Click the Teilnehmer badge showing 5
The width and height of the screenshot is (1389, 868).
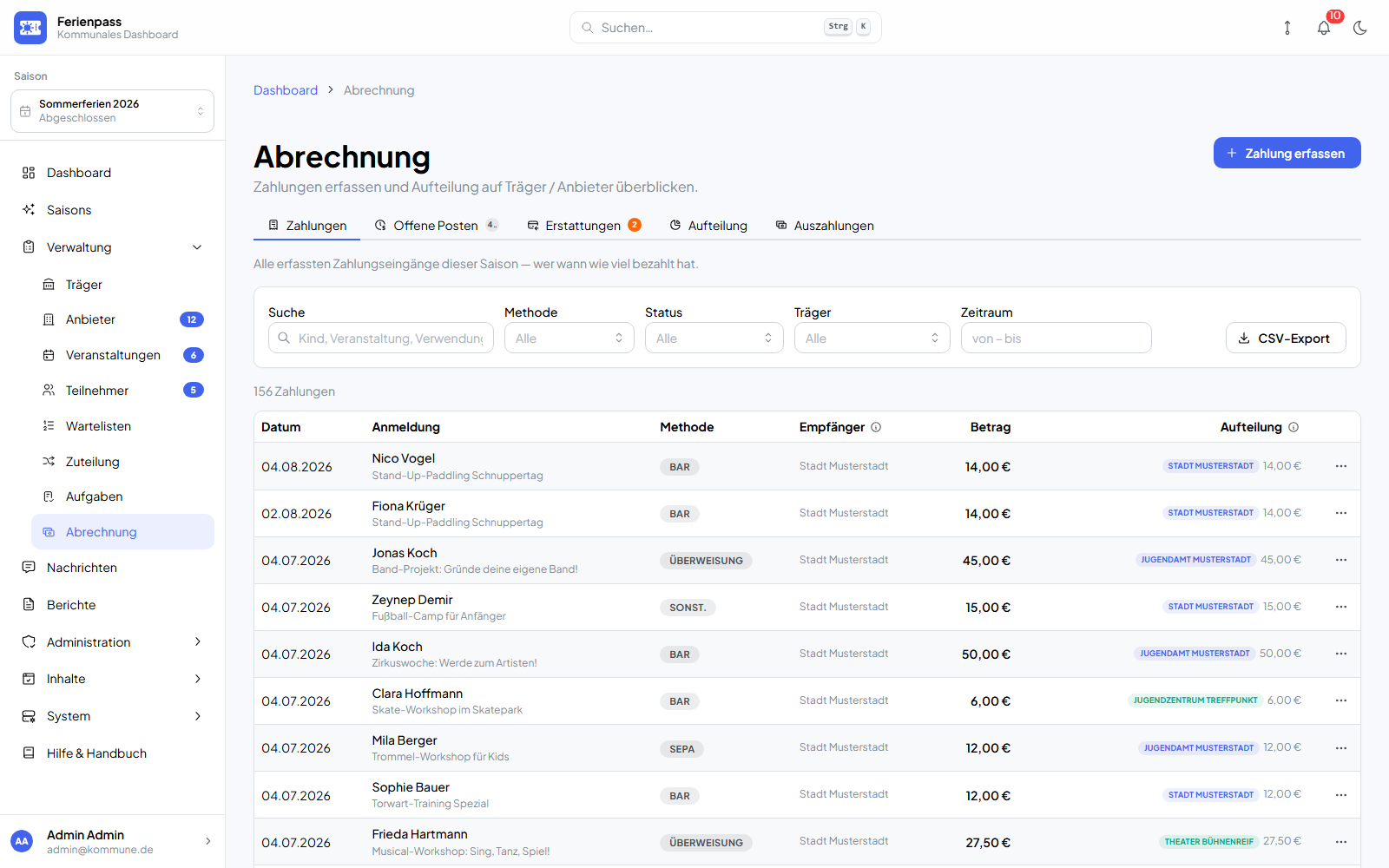(194, 391)
